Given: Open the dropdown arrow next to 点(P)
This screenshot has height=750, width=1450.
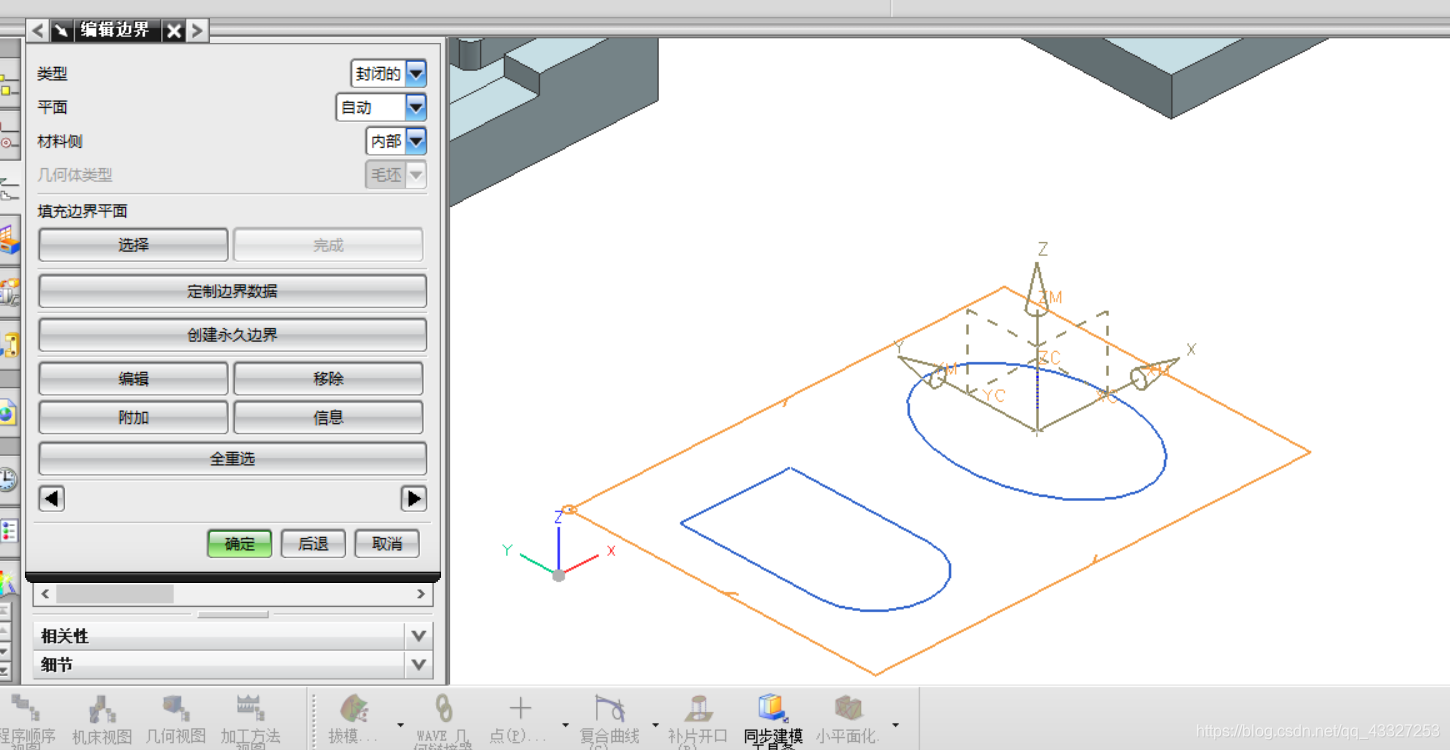Looking at the screenshot, I should 565,725.
